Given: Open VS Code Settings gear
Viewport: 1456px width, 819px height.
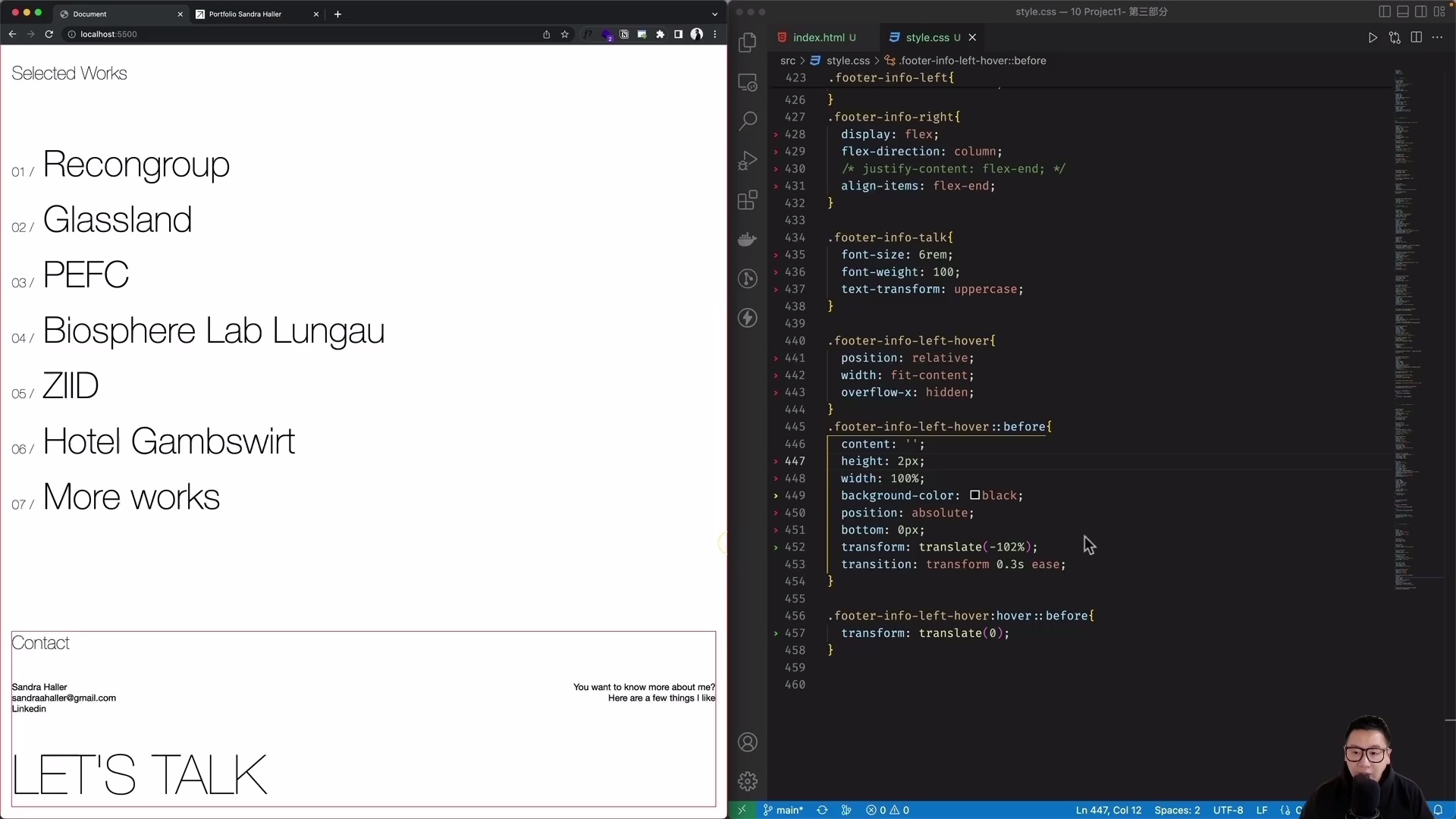Looking at the screenshot, I should pos(748,780).
